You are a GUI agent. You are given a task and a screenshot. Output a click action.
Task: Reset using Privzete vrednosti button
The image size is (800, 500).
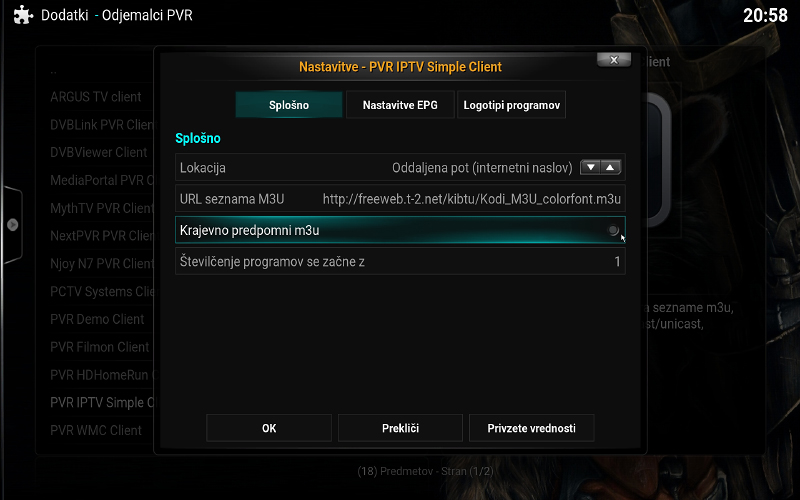coord(532,428)
